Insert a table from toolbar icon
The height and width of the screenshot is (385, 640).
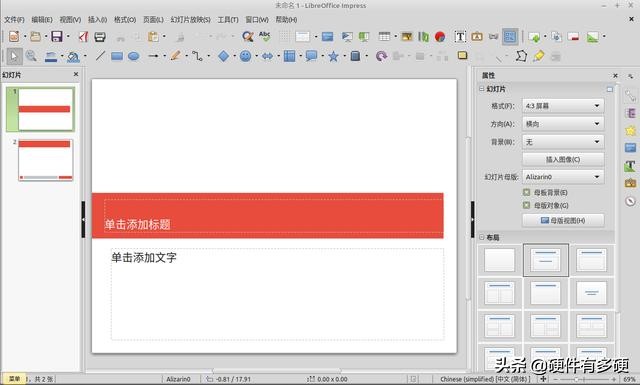coord(384,36)
